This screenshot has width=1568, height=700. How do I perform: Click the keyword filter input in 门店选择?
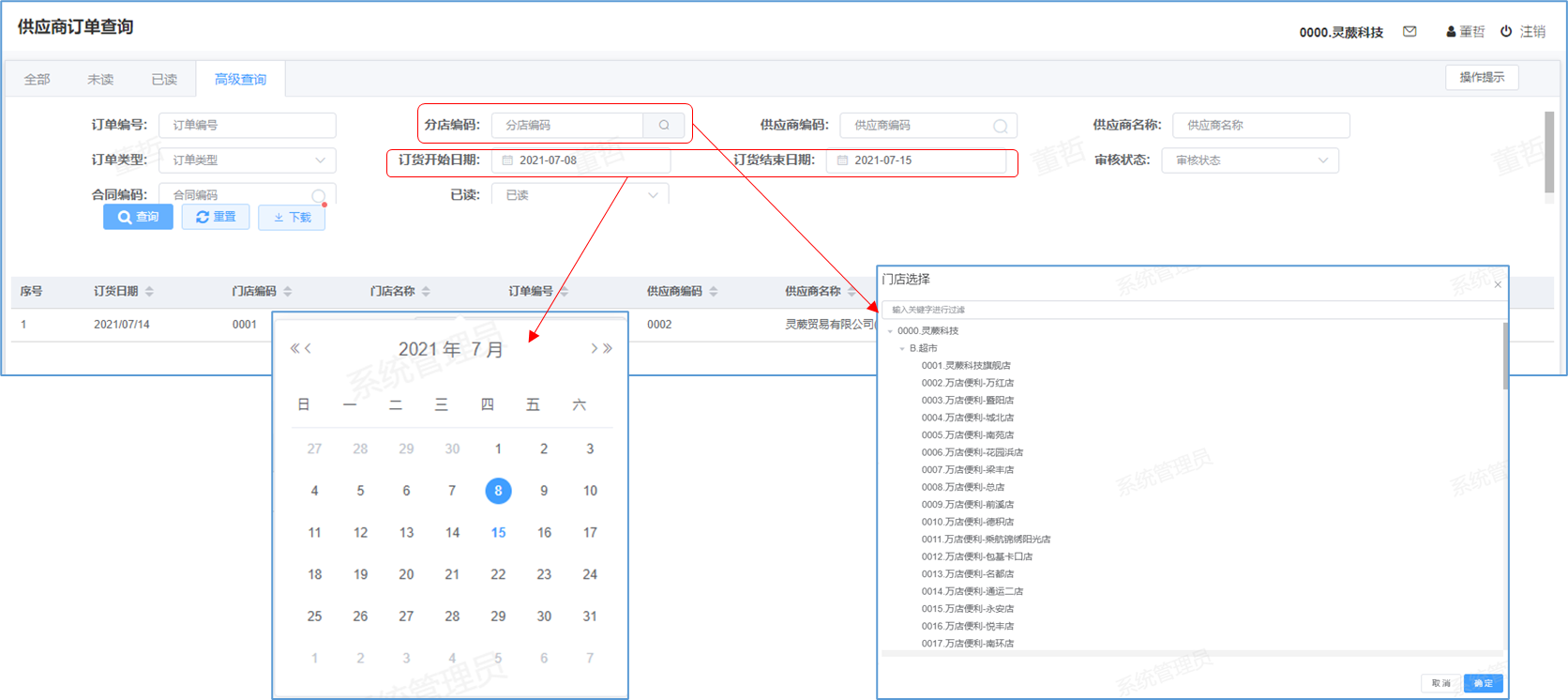[1191, 310]
